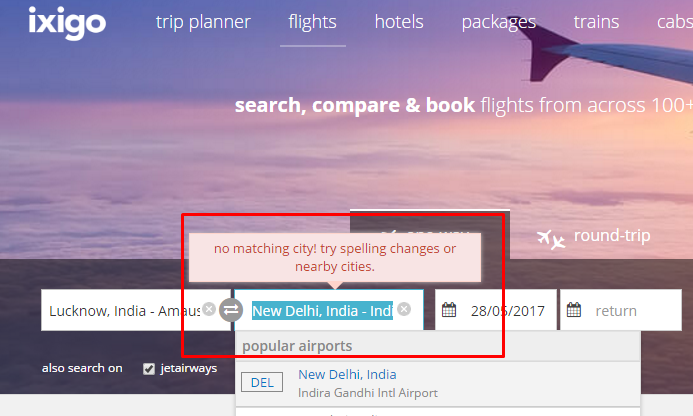Open the trip planner menu

tap(203, 22)
